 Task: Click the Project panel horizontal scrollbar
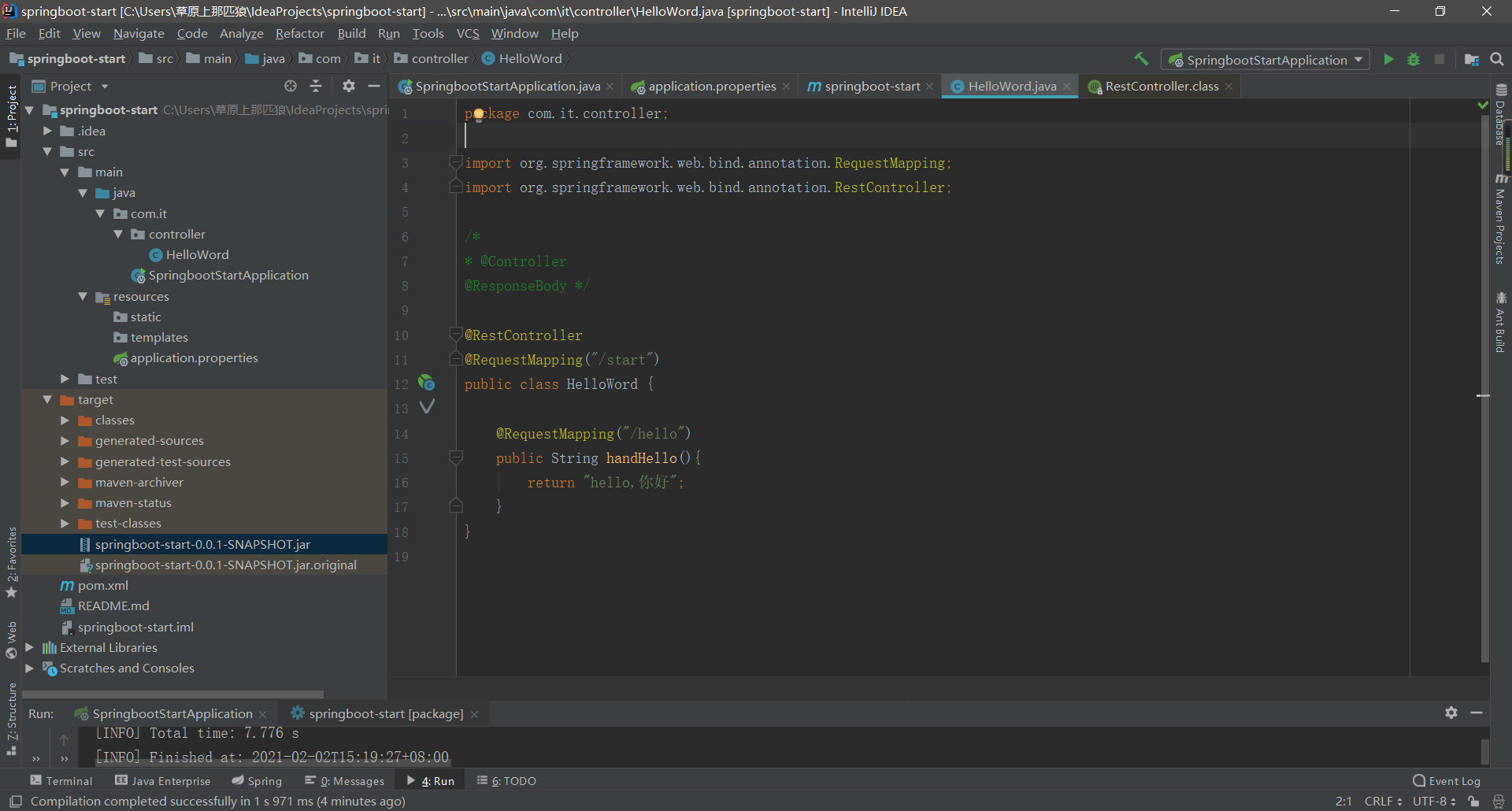tap(172, 694)
